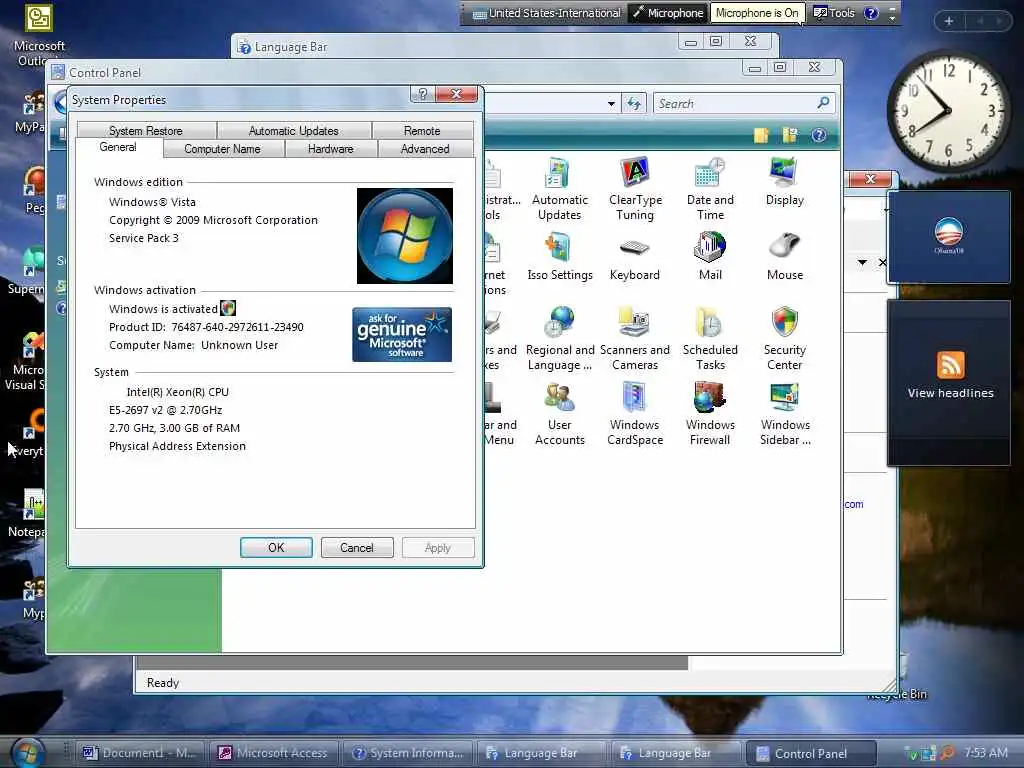Switch to System Information taskbar button

point(409,753)
